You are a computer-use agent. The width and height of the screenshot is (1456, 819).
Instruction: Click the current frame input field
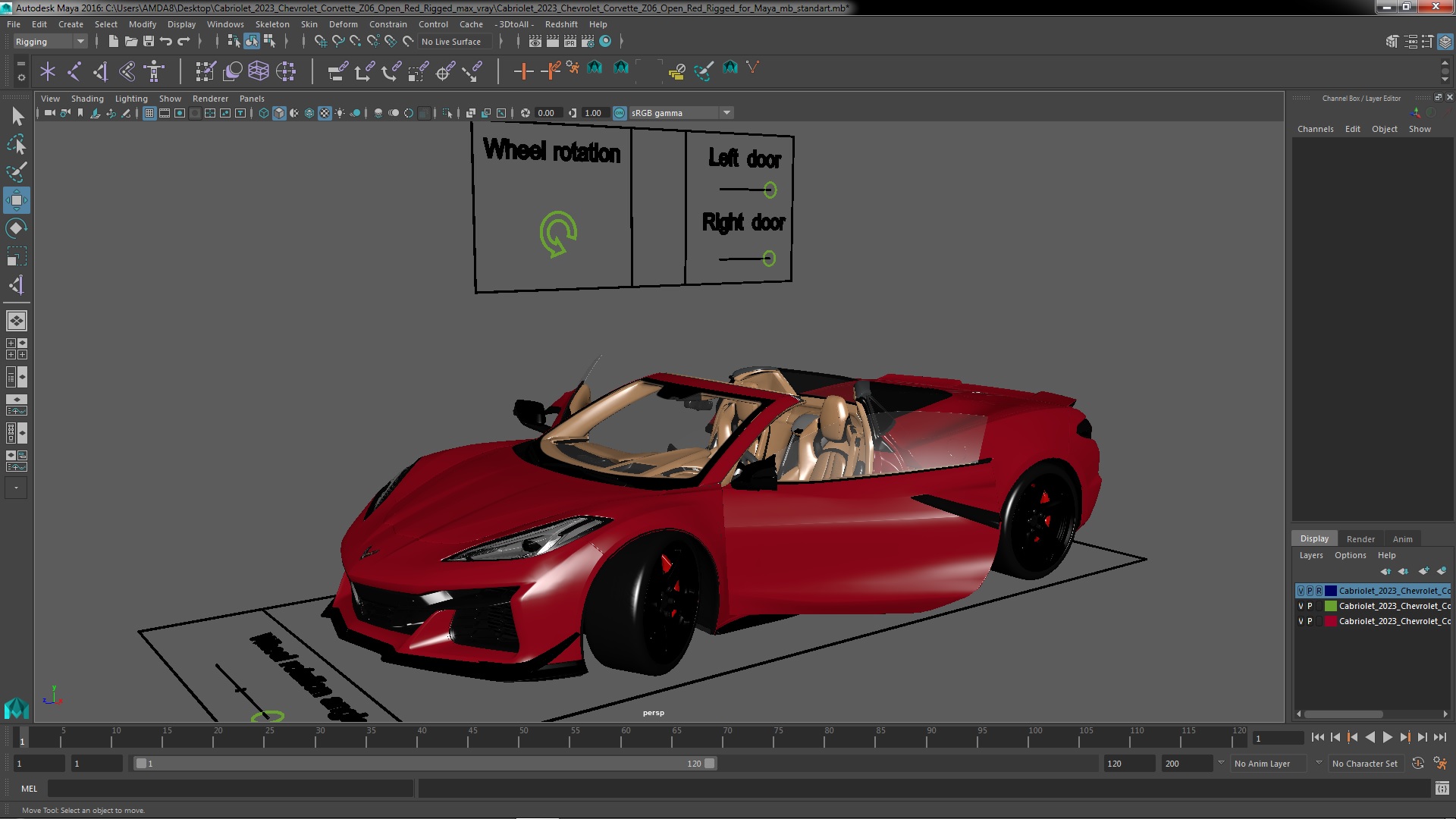tap(1278, 739)
